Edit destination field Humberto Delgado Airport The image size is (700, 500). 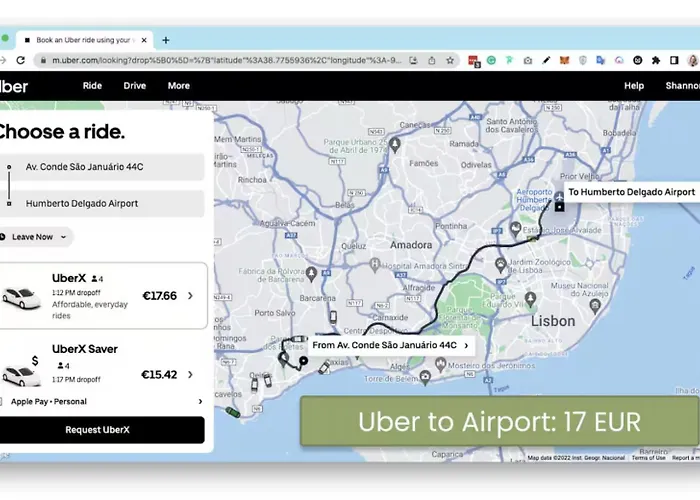[x=102, y=204]
